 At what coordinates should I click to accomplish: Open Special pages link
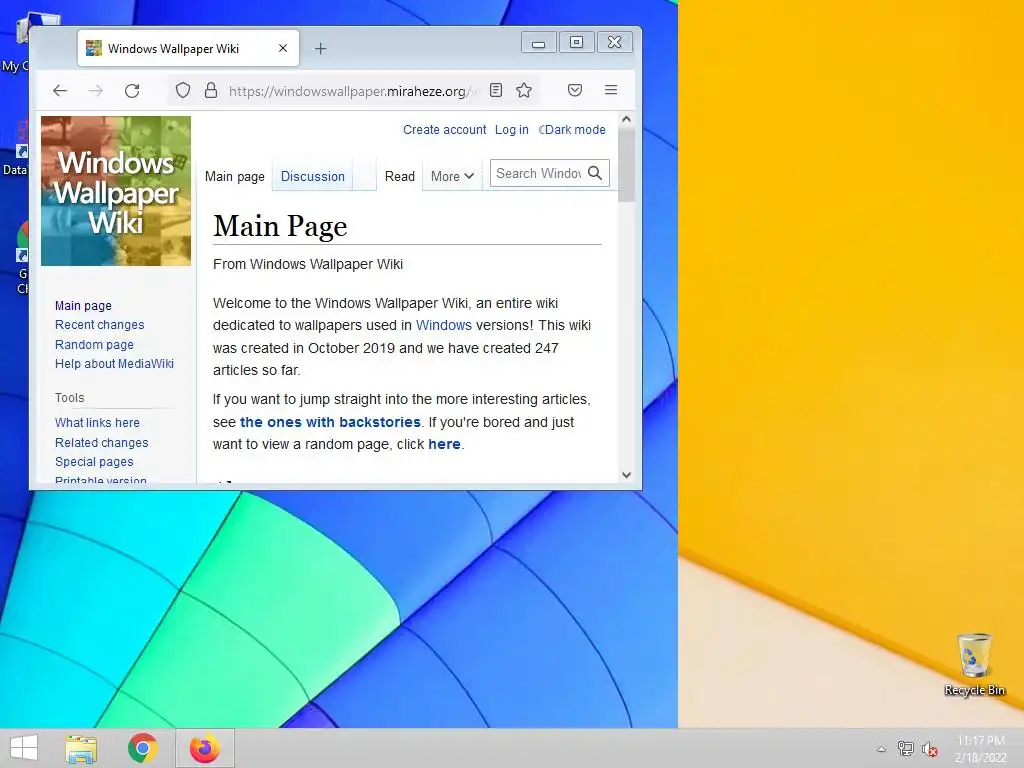94,462
